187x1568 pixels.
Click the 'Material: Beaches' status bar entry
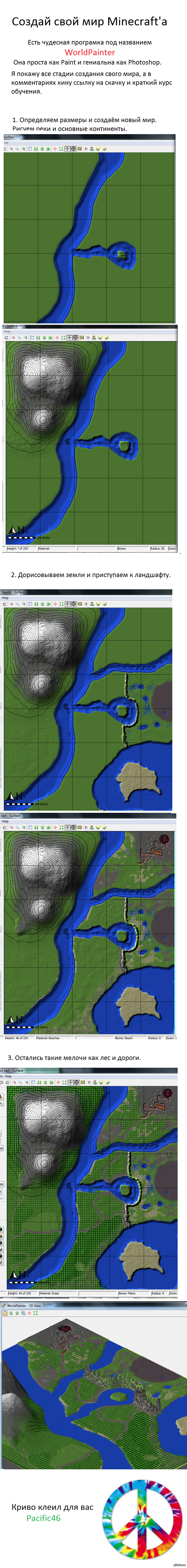pos(48,1038)
